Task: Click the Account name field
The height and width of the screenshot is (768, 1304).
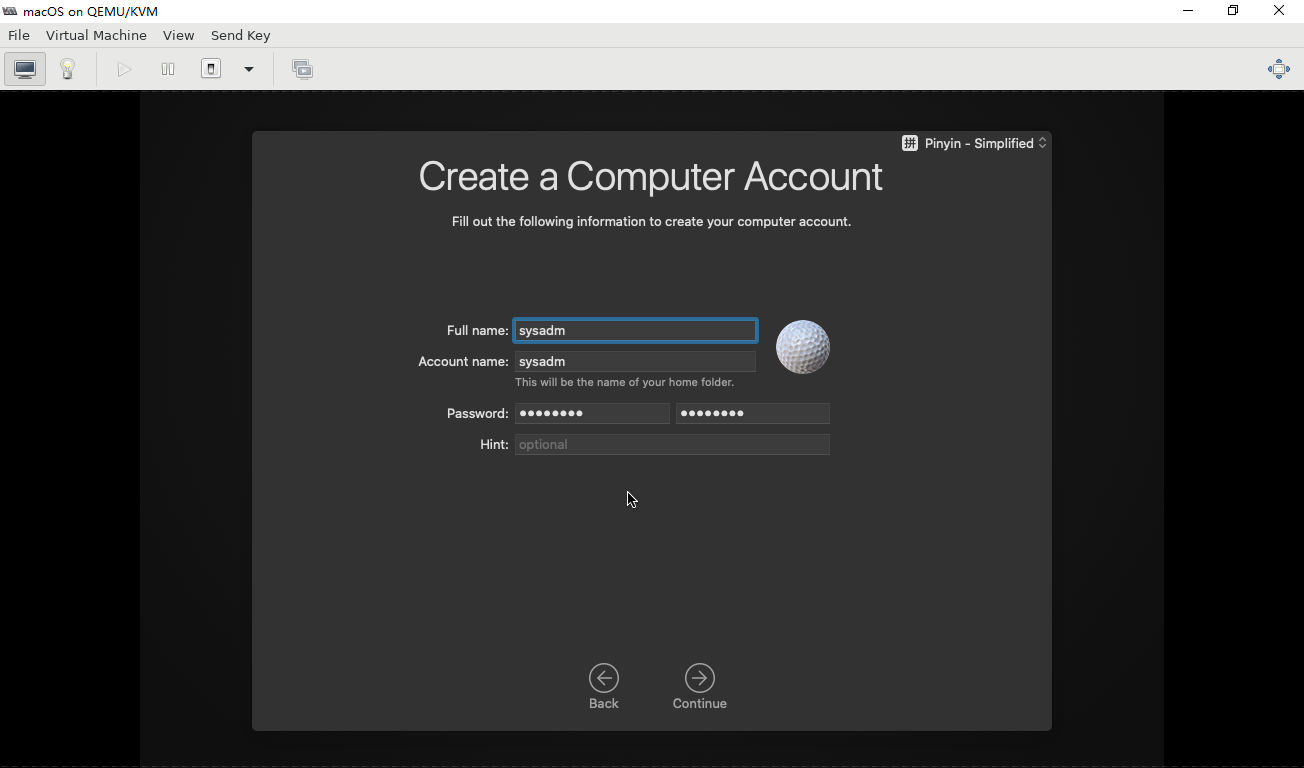Action: click(x=635, y=361)
